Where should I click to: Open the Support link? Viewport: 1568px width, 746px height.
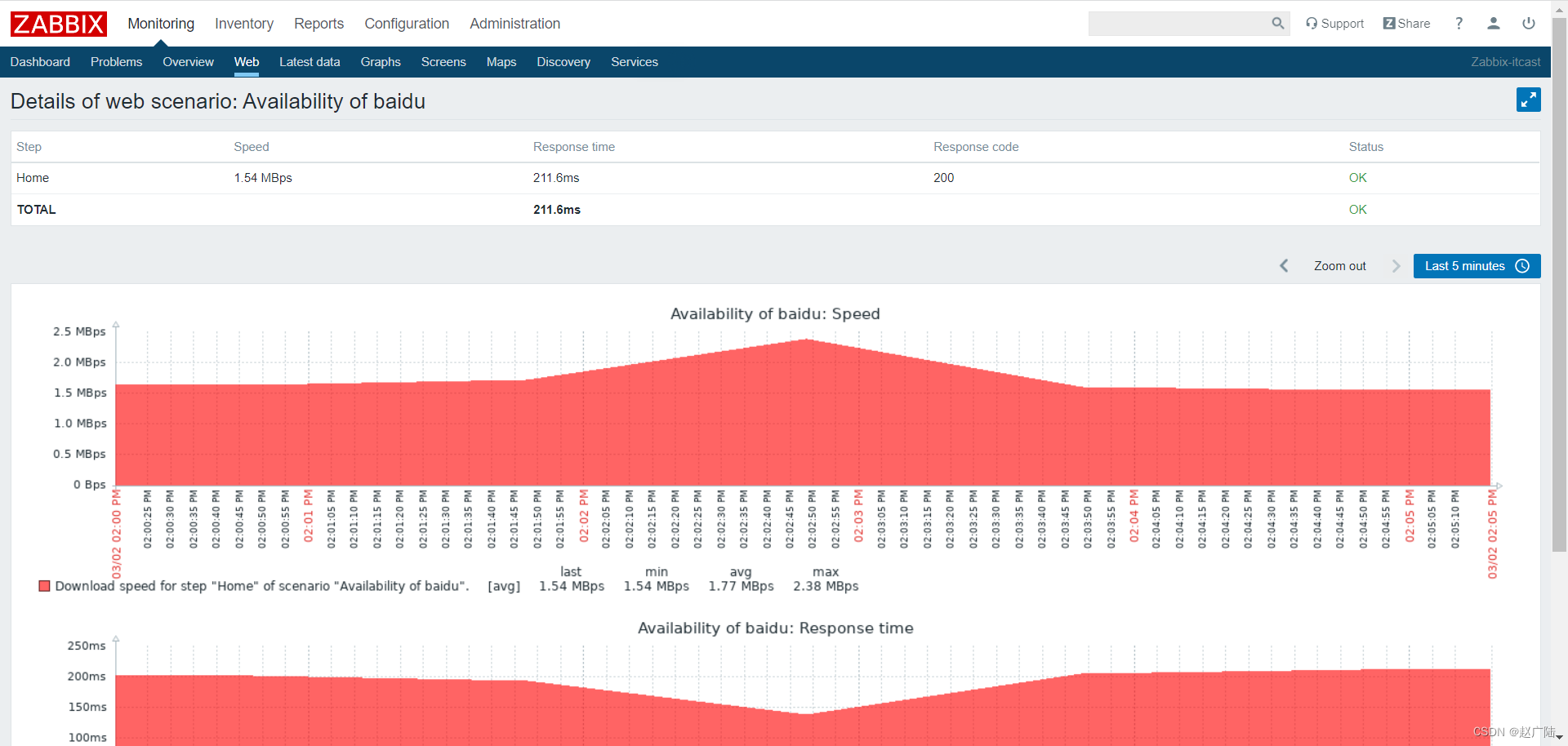(x=1334, y=24)
